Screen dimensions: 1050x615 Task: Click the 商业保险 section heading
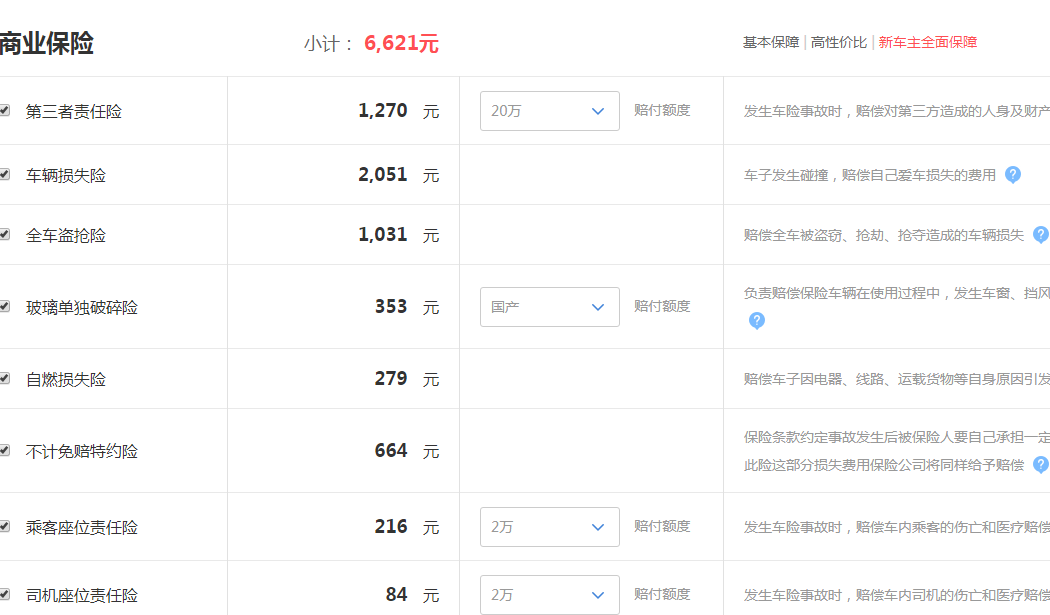coord(47,44)
